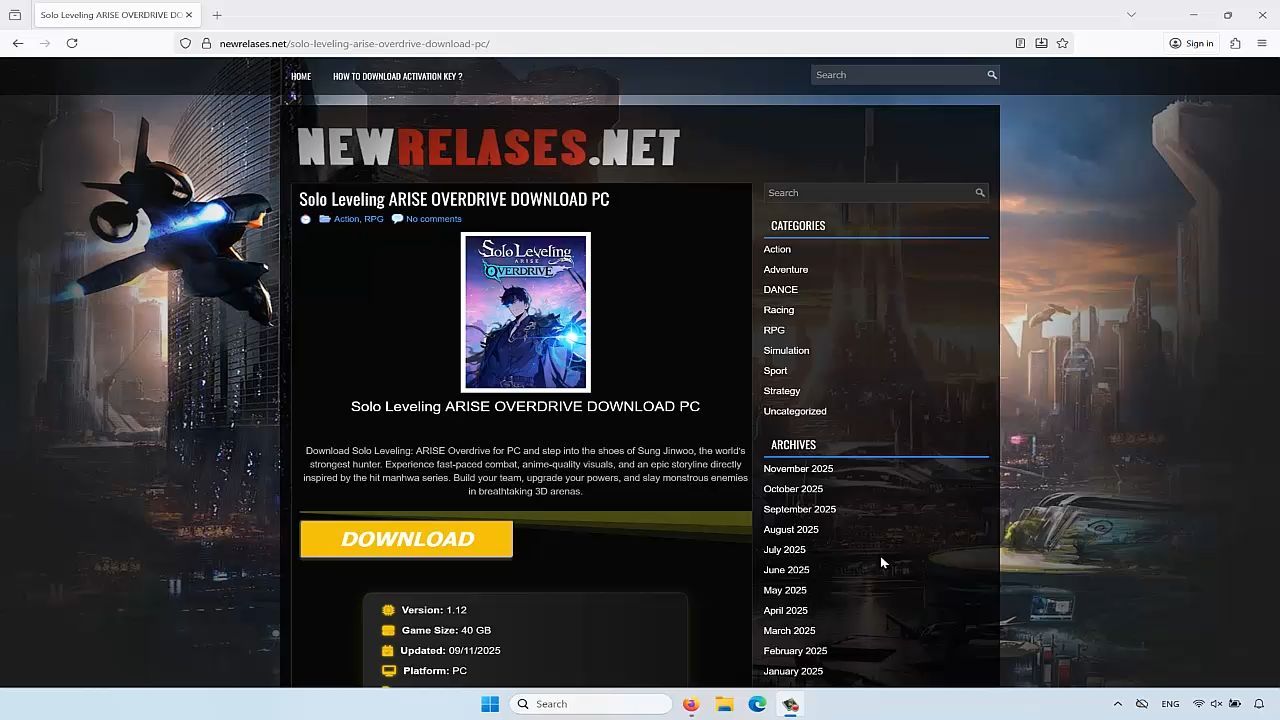Open a new browser tab

pyautogui.click(x=217, y=15)
